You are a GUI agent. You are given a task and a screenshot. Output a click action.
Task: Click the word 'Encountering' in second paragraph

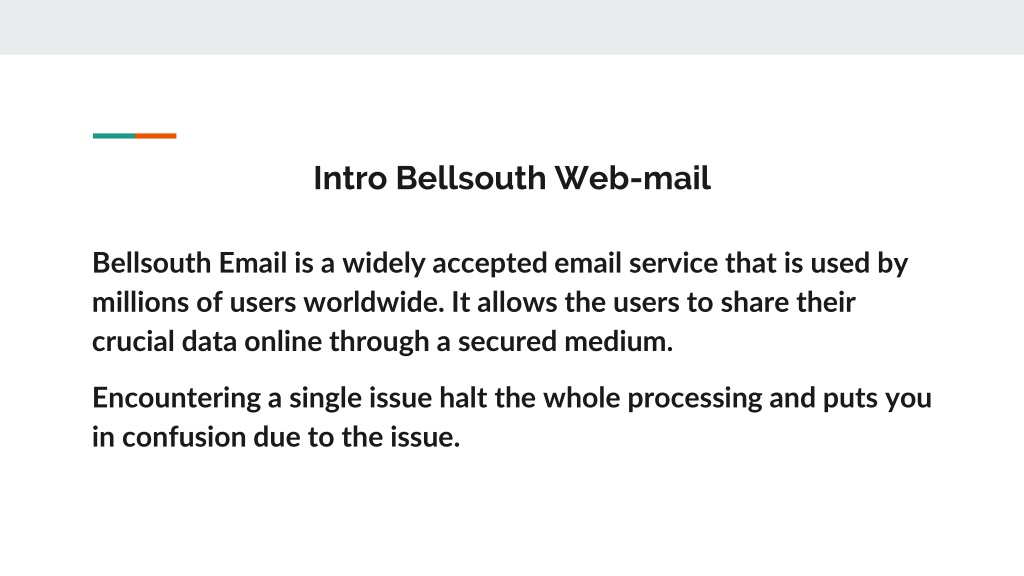tap(176, 398)
